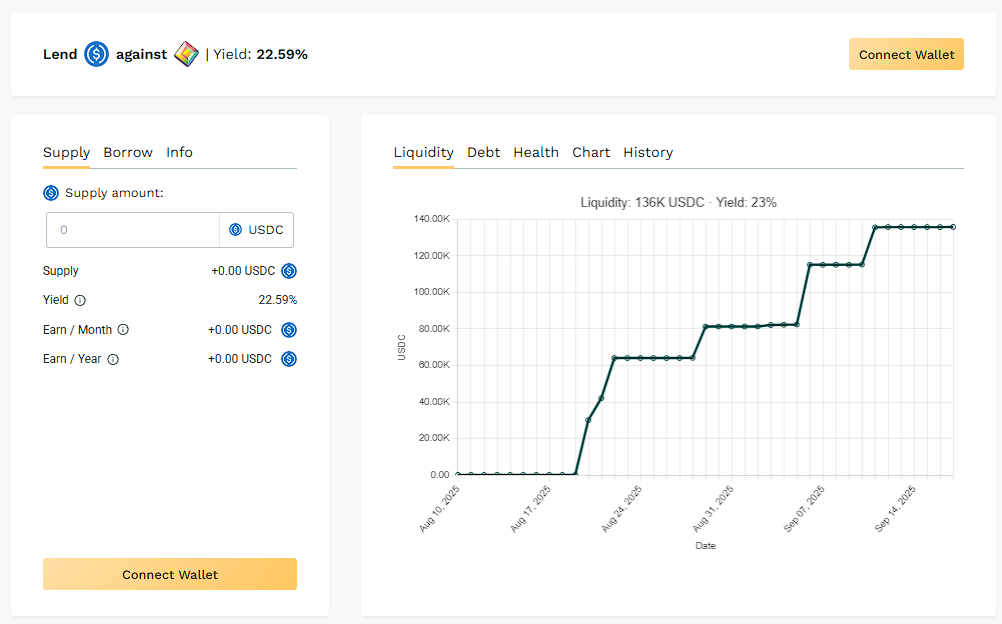Select the Supply tab
The image size is (1002, 624).
66,153
